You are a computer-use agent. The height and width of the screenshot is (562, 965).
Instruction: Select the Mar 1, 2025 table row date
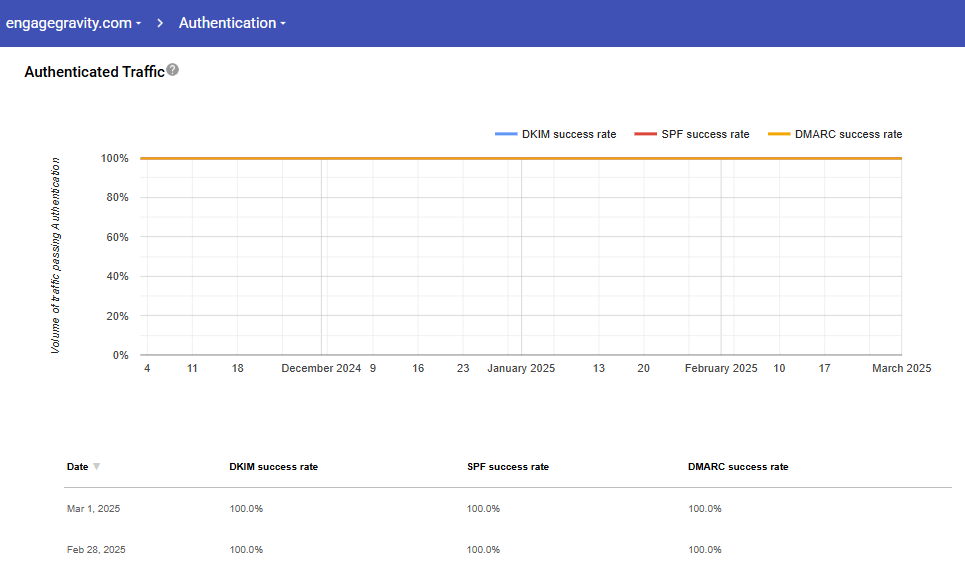click(x=93, y=509)
